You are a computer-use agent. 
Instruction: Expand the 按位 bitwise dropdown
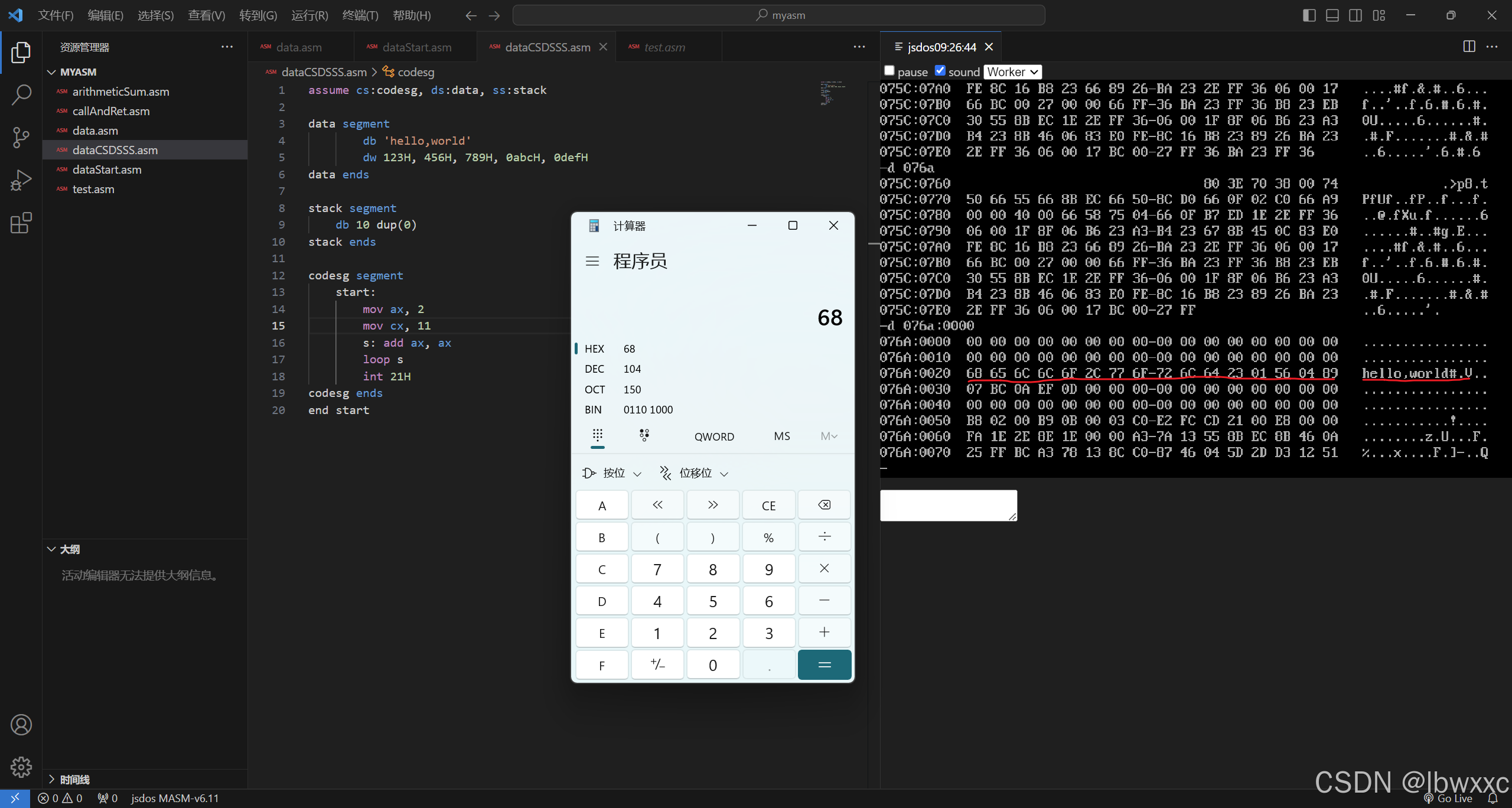tap(612, 473)
